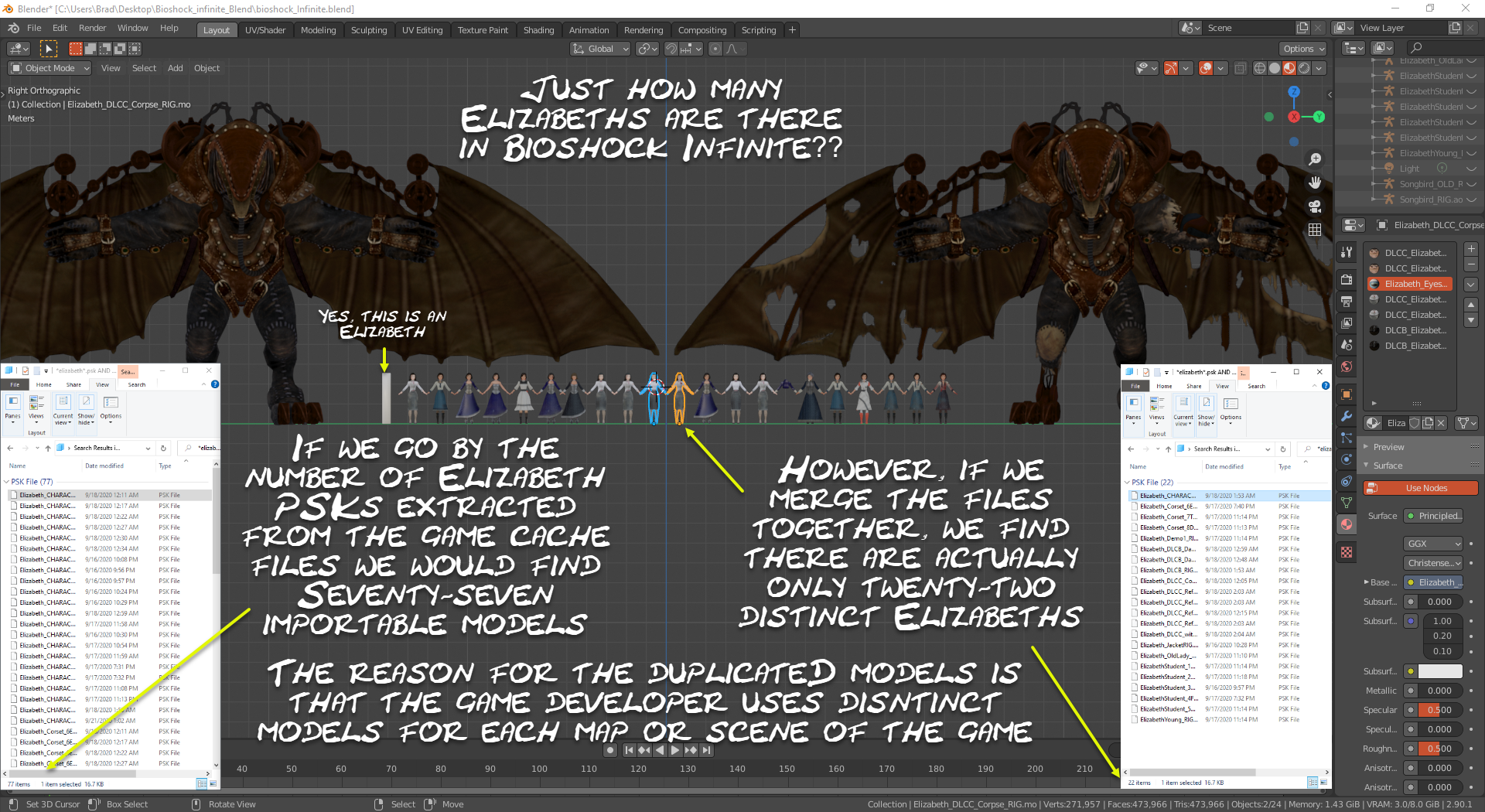Click the X axis on navigation gizmo
This screenshot has width=1485, height=812.
1294,117
